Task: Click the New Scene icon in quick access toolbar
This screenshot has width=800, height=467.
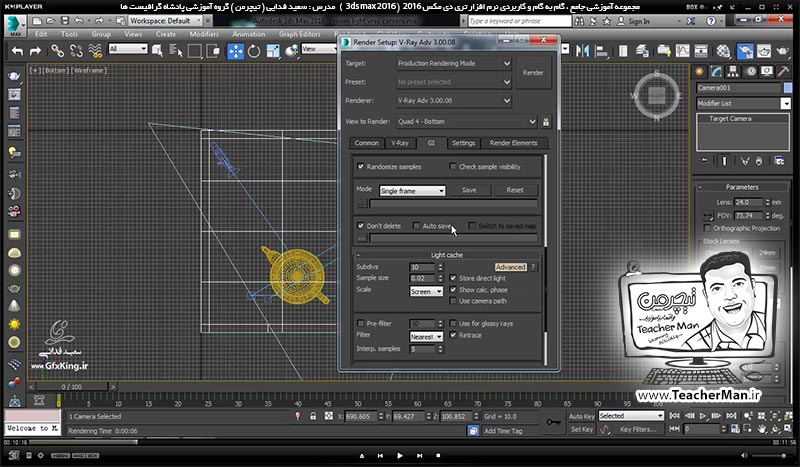Action: 37,21
